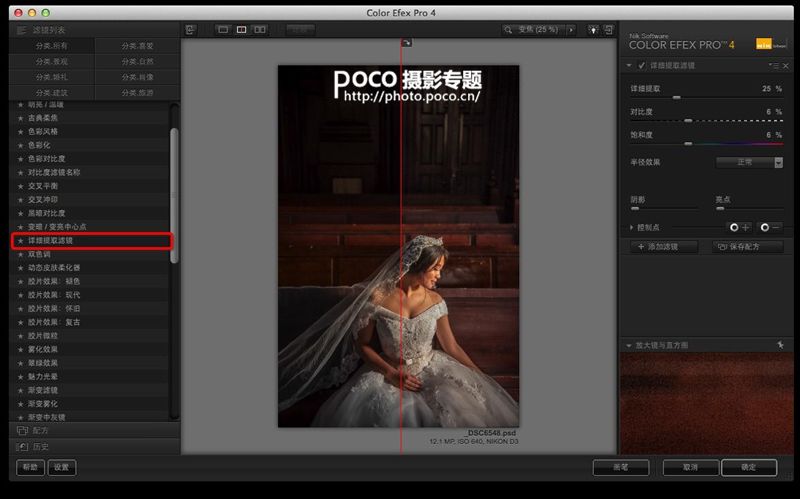The height and width of the screenshot is (499, 800).
Task: Click star icon next to 色彩化 filter
Action: click(x=20, y=145)
